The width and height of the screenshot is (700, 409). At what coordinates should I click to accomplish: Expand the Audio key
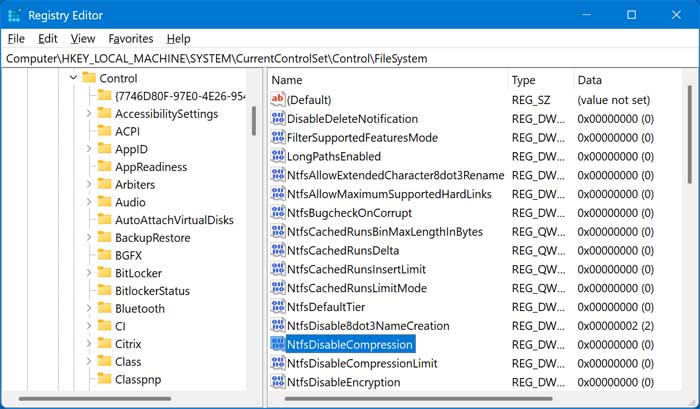[89, 202]
